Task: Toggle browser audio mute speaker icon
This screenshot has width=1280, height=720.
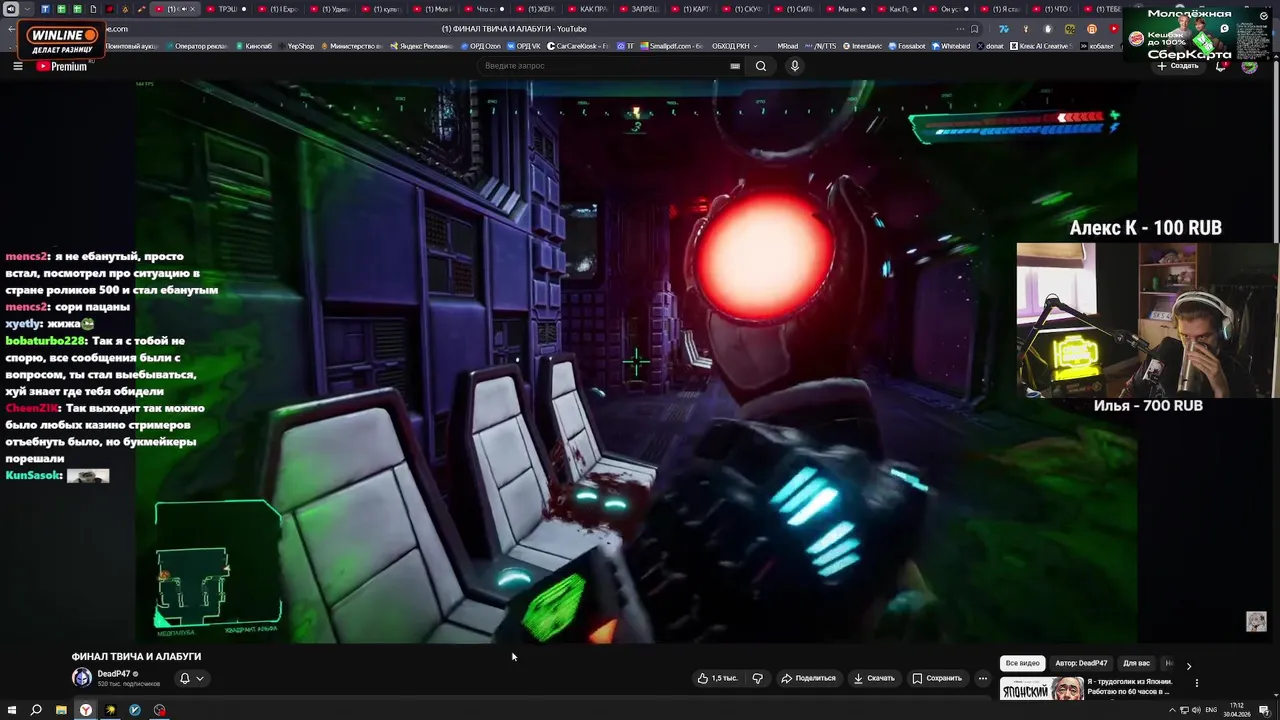Action: point(12,9)
